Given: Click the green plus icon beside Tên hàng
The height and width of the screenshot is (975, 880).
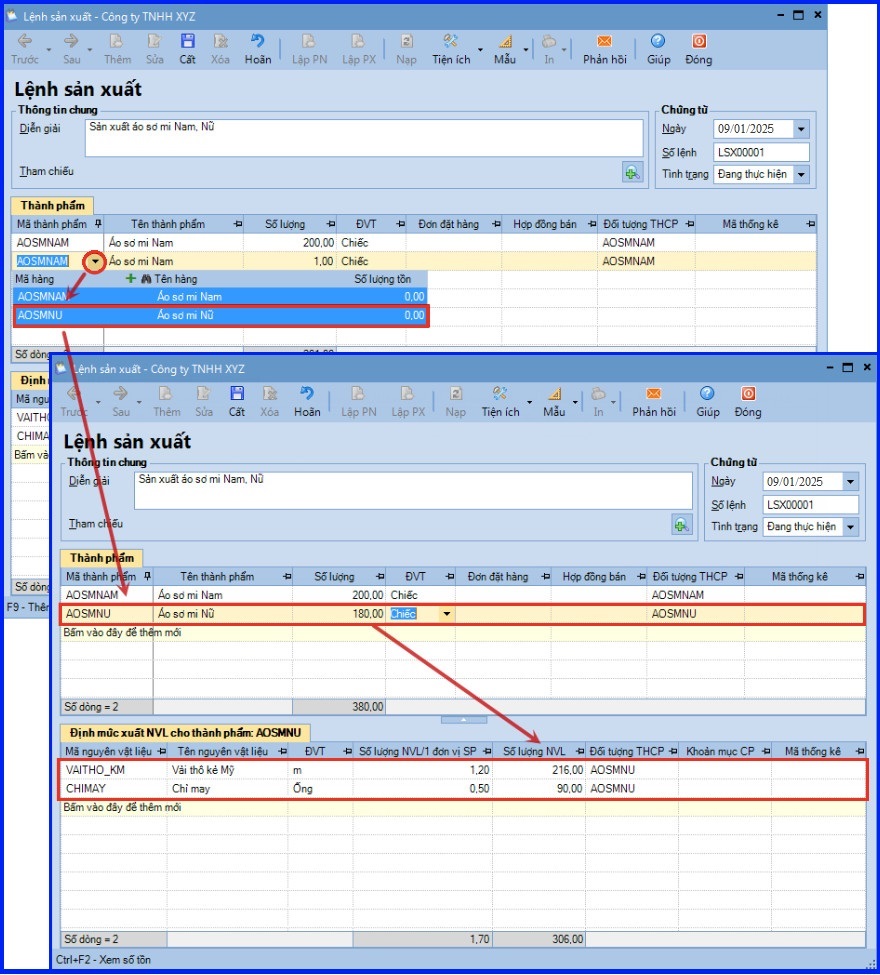Looking at the screenshot, I should 130,279.
